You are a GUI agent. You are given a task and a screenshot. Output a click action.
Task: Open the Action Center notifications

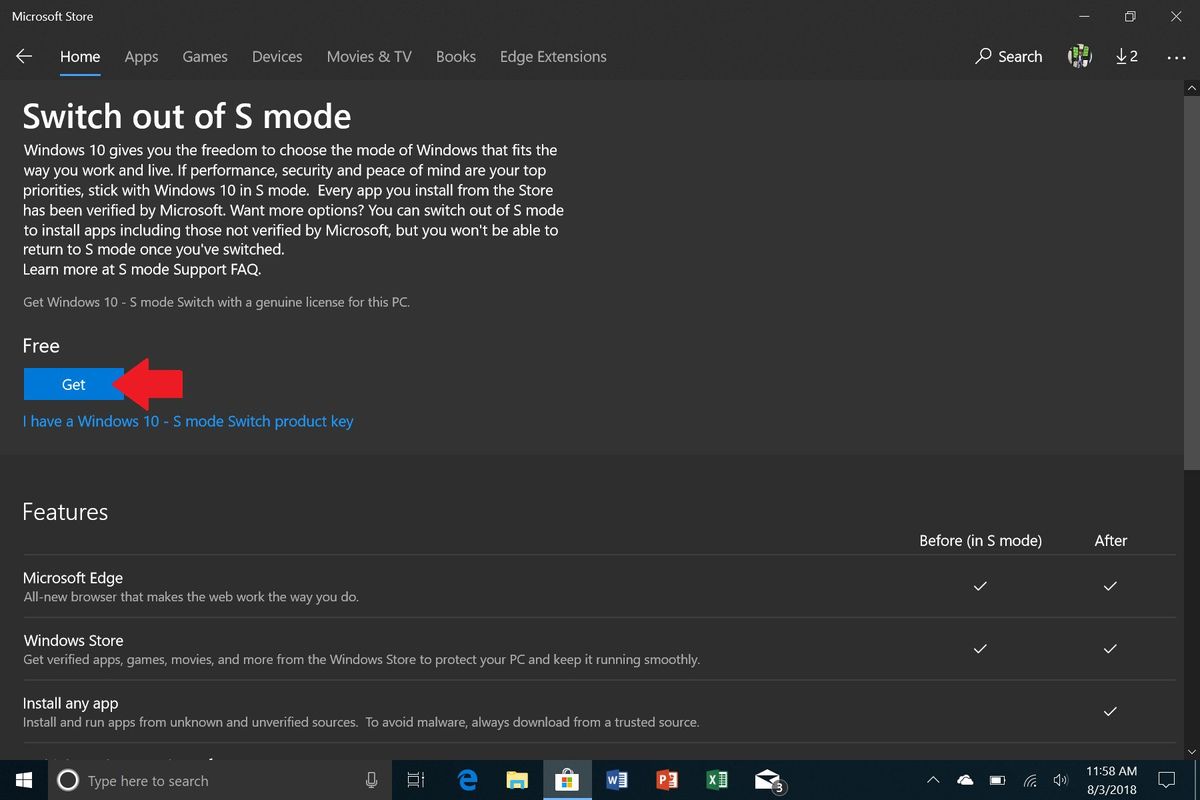click(1167, 780)
